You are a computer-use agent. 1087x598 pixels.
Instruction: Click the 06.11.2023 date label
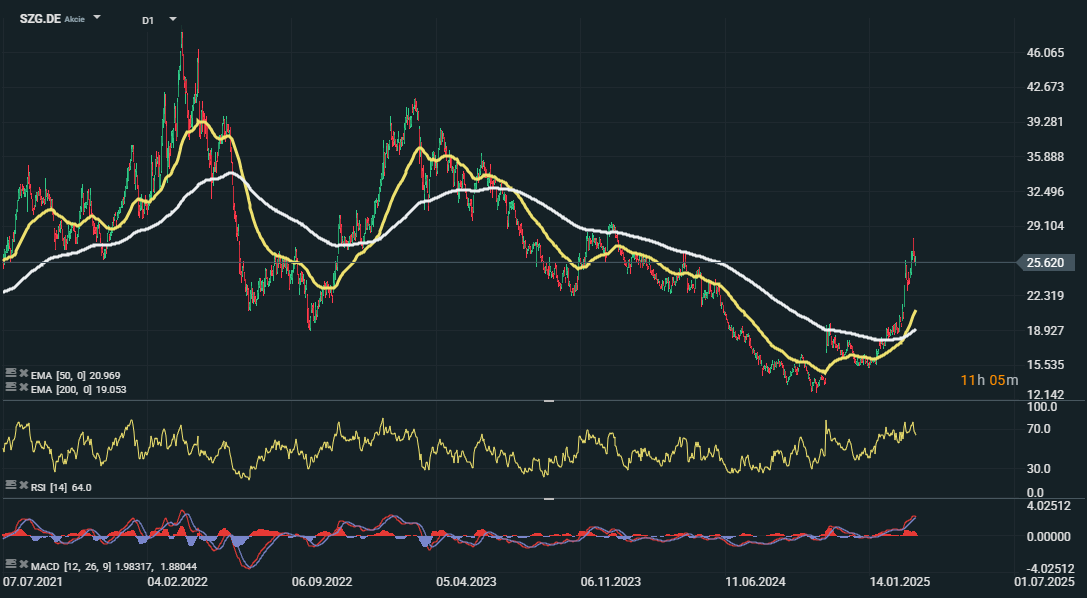(x=611, y=581)
